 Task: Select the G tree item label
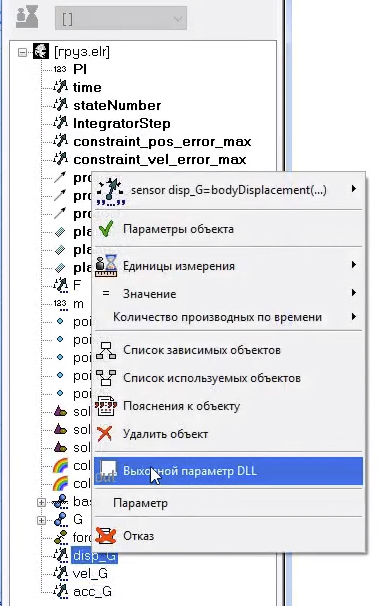point(78,519)
